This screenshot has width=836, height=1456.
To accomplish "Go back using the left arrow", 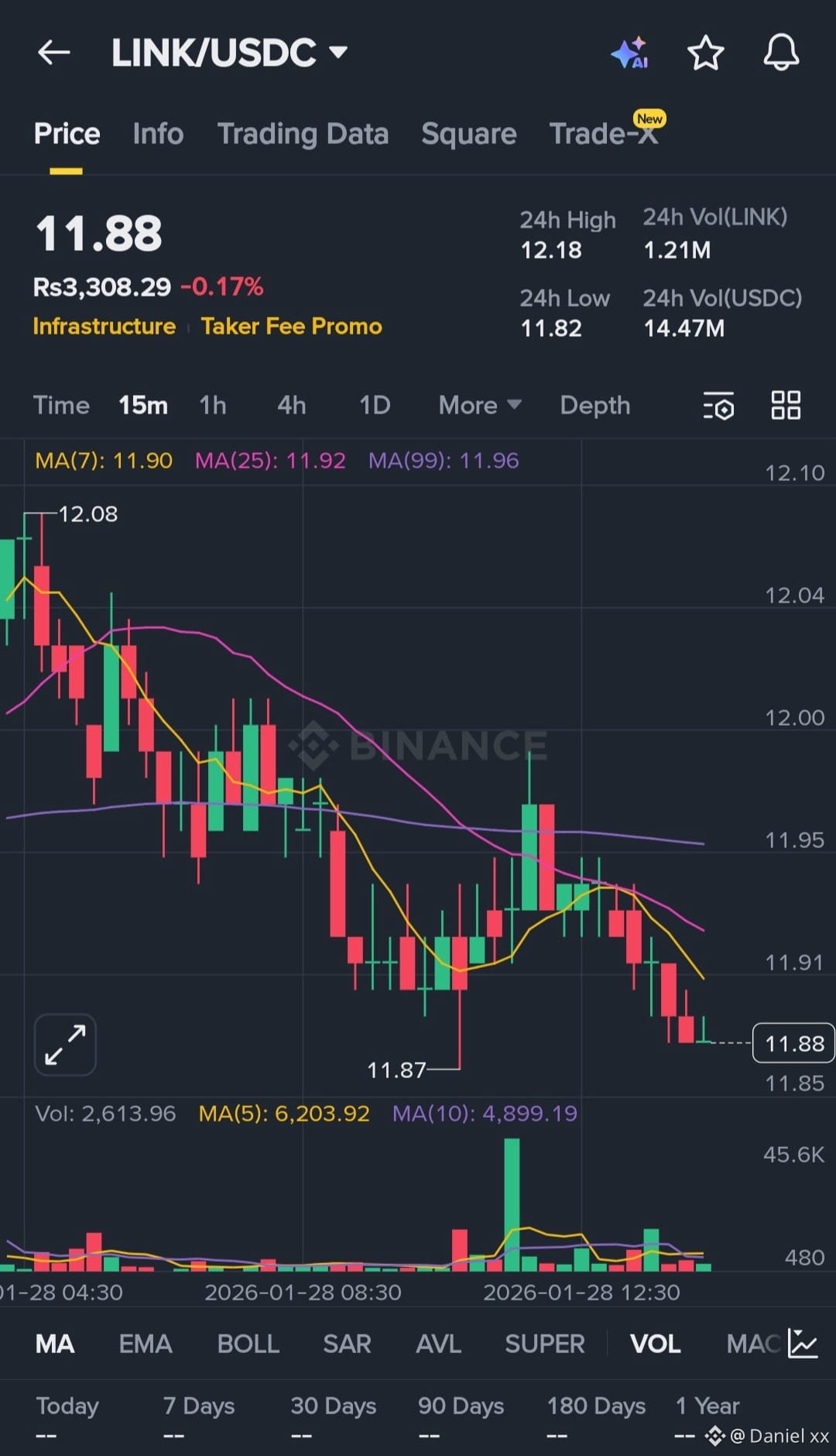I will tap(53, 53).
